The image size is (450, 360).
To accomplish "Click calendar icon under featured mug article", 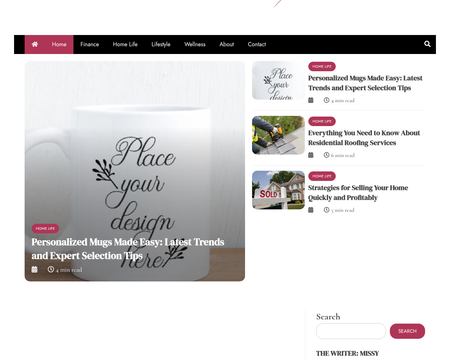I will click(x=34, y=269).
